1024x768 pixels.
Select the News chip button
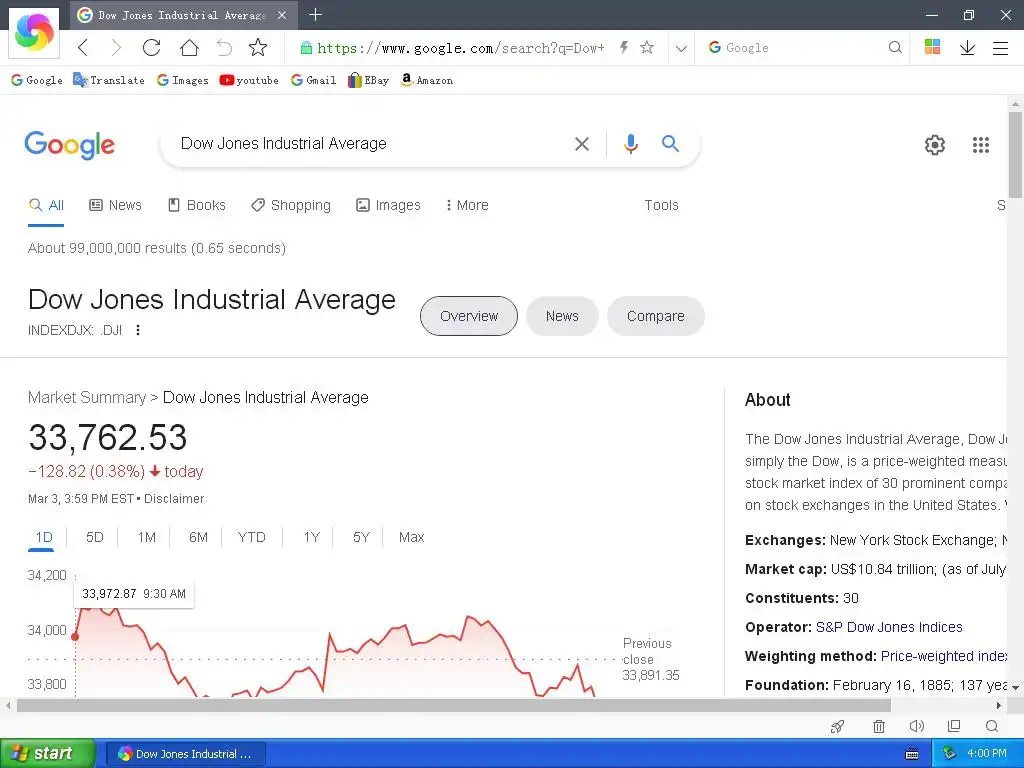coord(562,316)
